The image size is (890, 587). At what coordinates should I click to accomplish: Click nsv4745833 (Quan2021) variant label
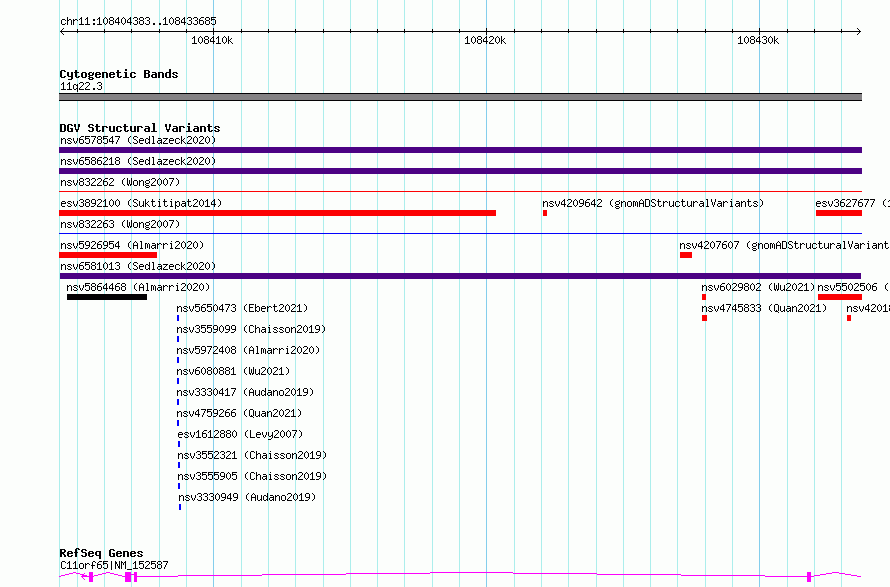click(x=764, y=308)
